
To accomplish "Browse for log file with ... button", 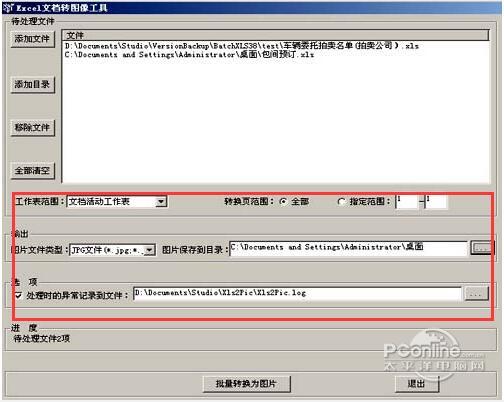I will pos(477,294).
